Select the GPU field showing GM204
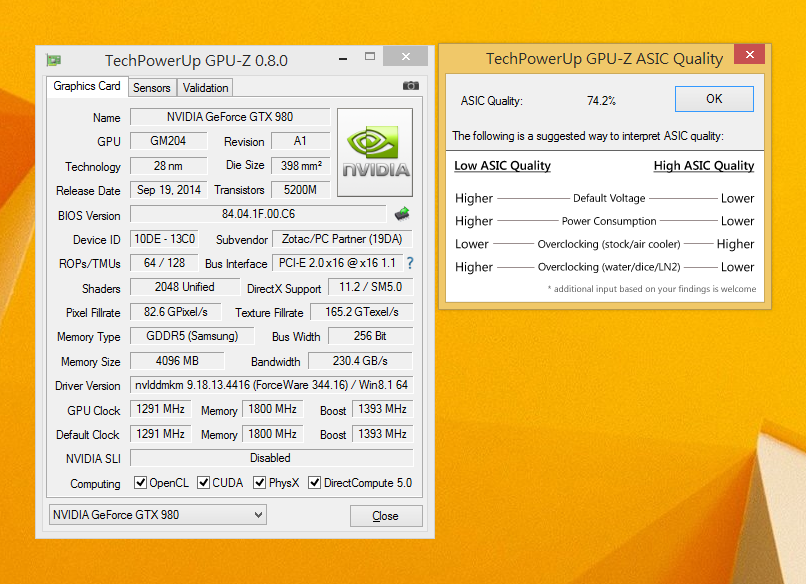The width and height of the screenshot is (806, 584). click(x=169, y=141)
